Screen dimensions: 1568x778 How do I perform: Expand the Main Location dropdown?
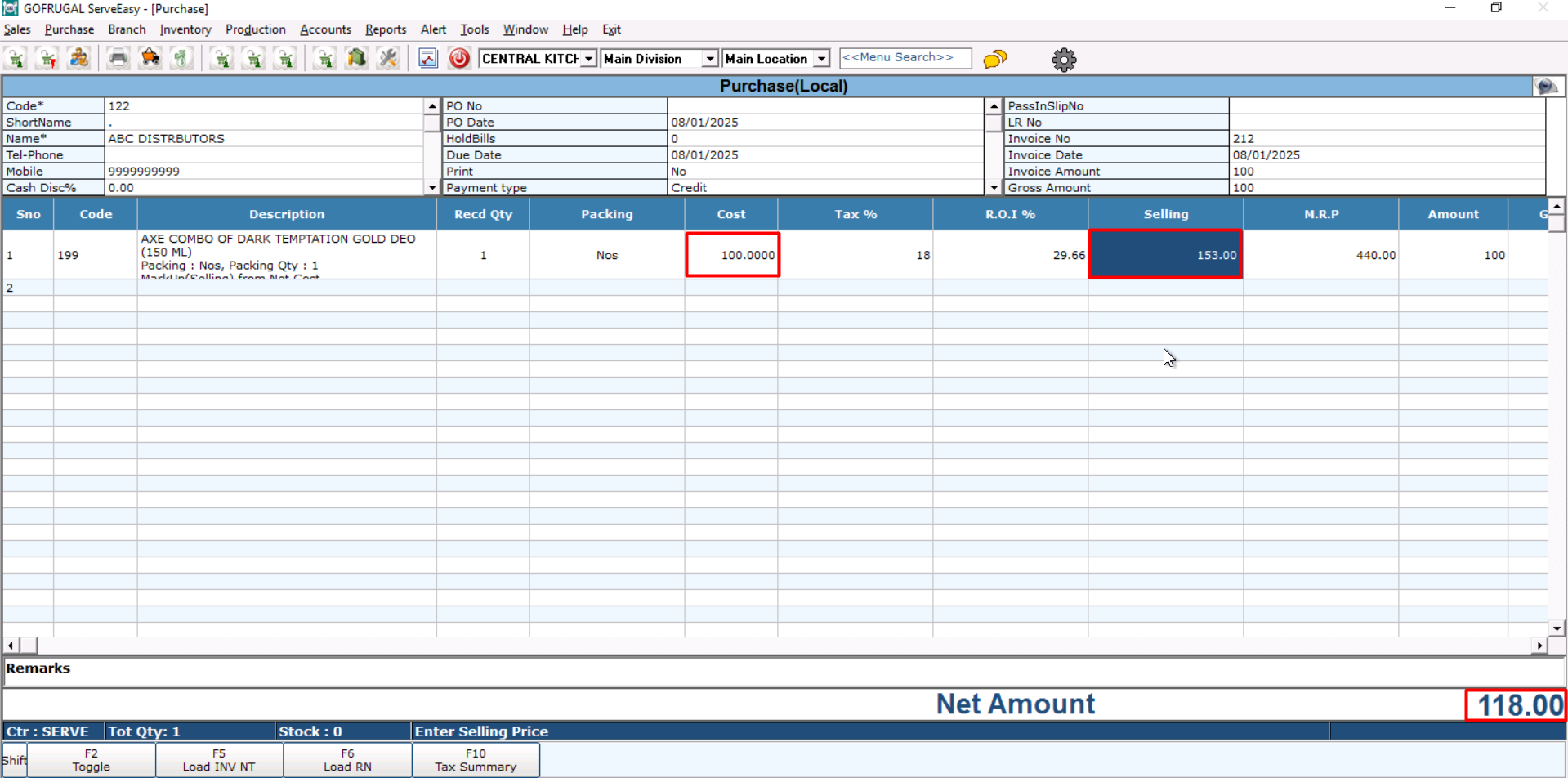(822, 59)
